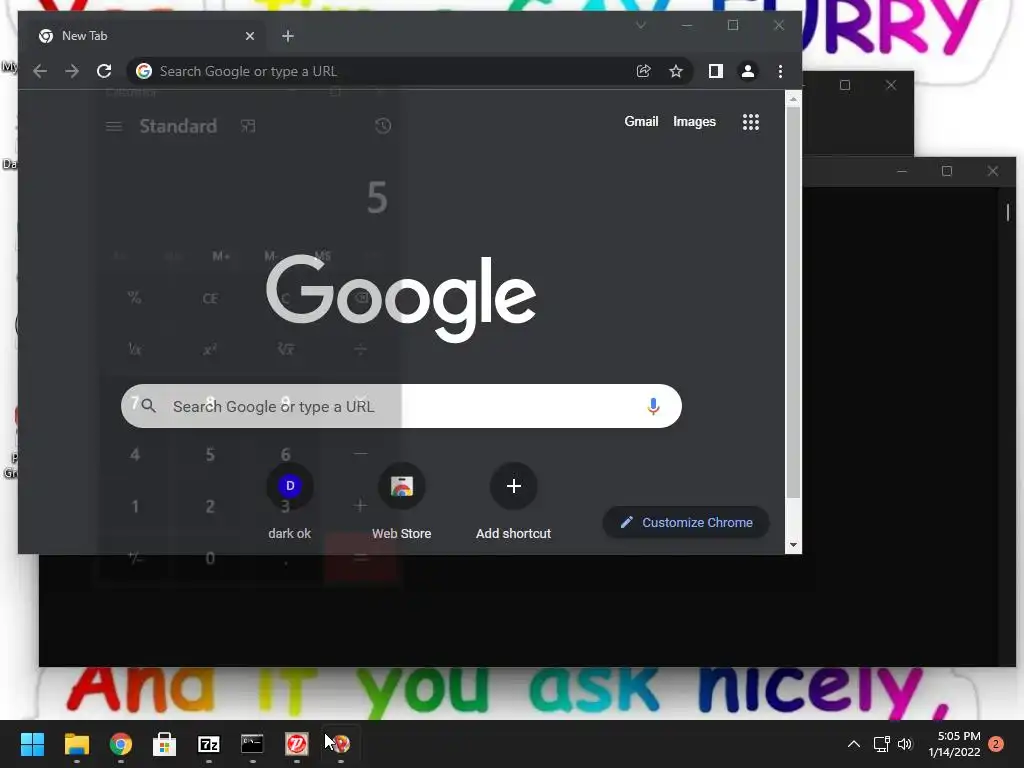Click the Google icon in the address bar
1024x768 pixels.
144,71
